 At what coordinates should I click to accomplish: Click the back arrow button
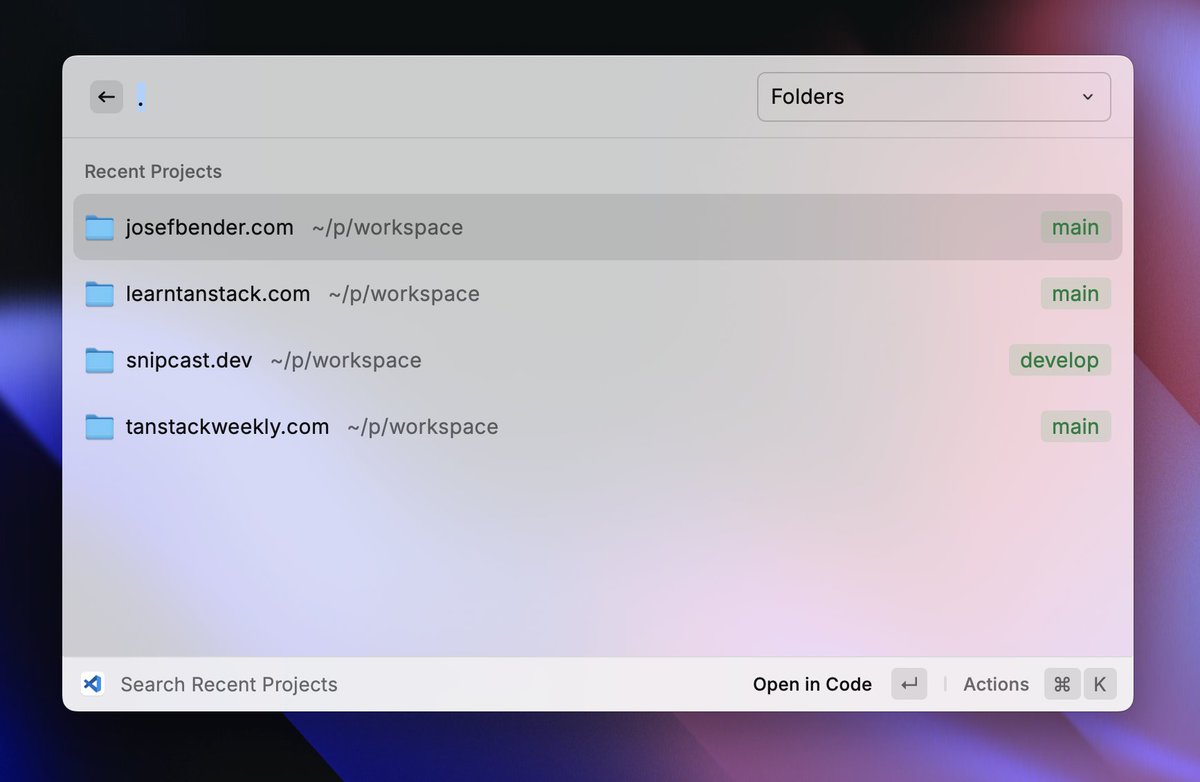(x=106, y=97)
